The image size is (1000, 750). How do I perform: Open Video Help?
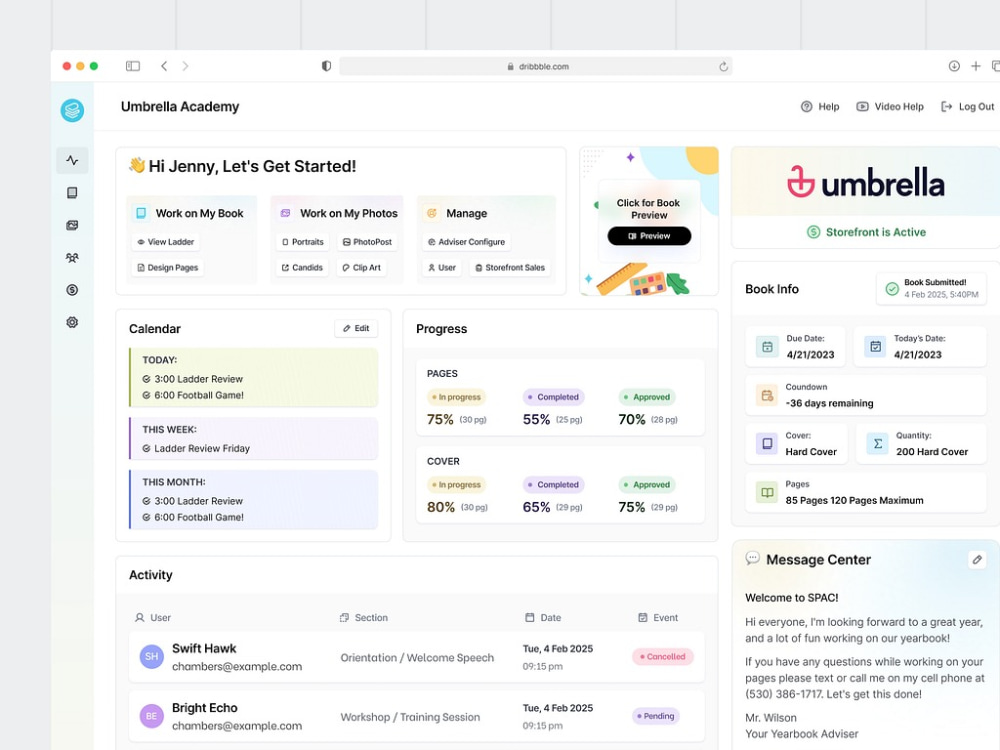click(x=890, y=107)
